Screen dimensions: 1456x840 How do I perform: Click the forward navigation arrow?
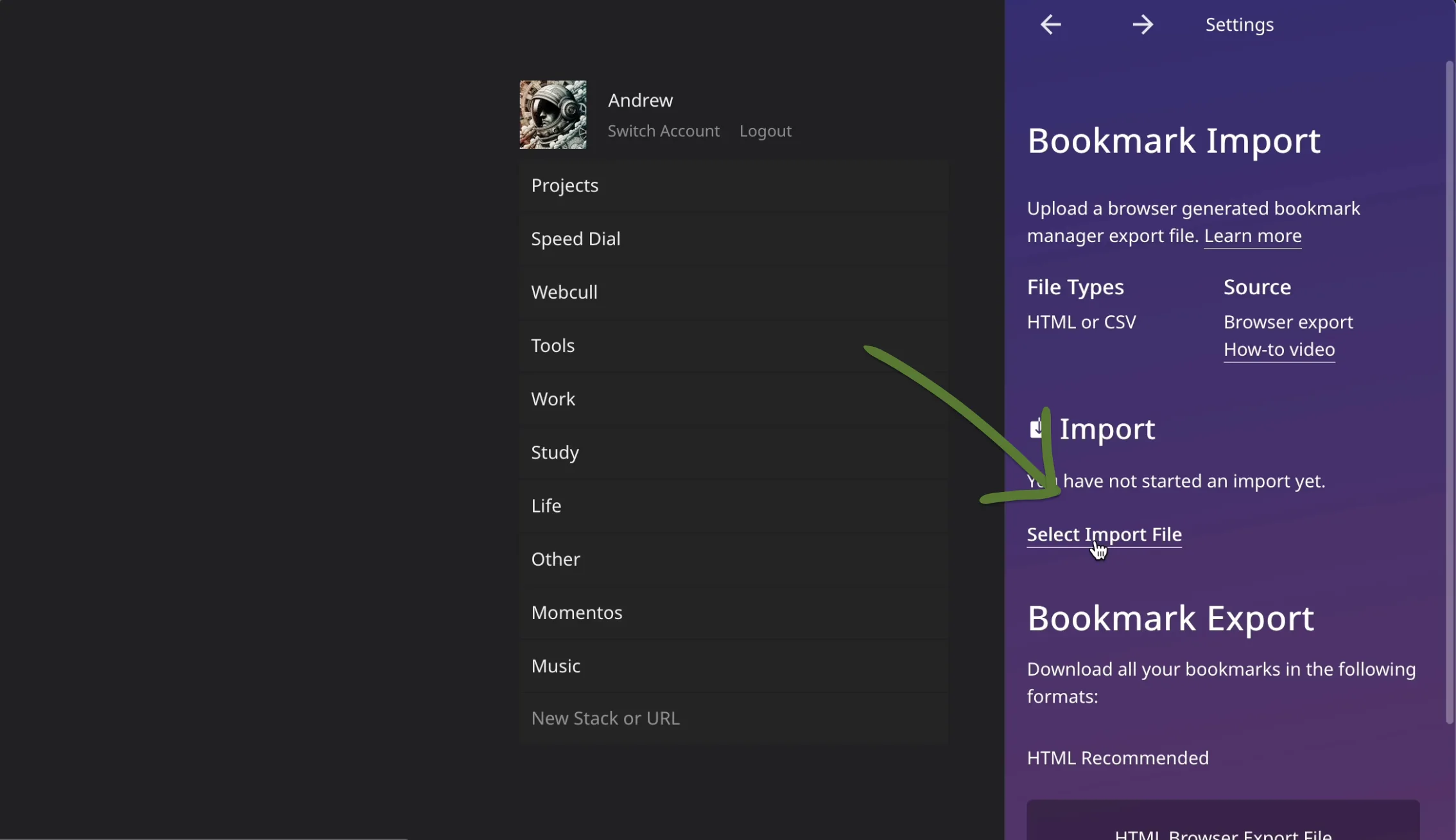point(1143,24)
